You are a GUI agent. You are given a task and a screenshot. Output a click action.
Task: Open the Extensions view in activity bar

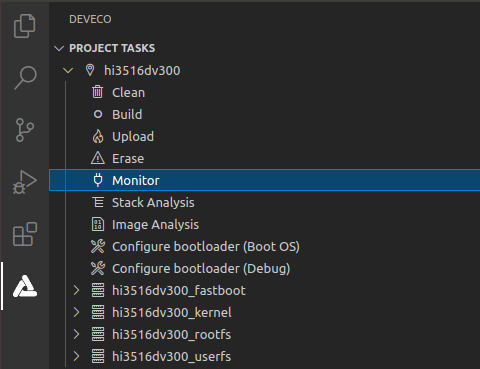(25, 234)
